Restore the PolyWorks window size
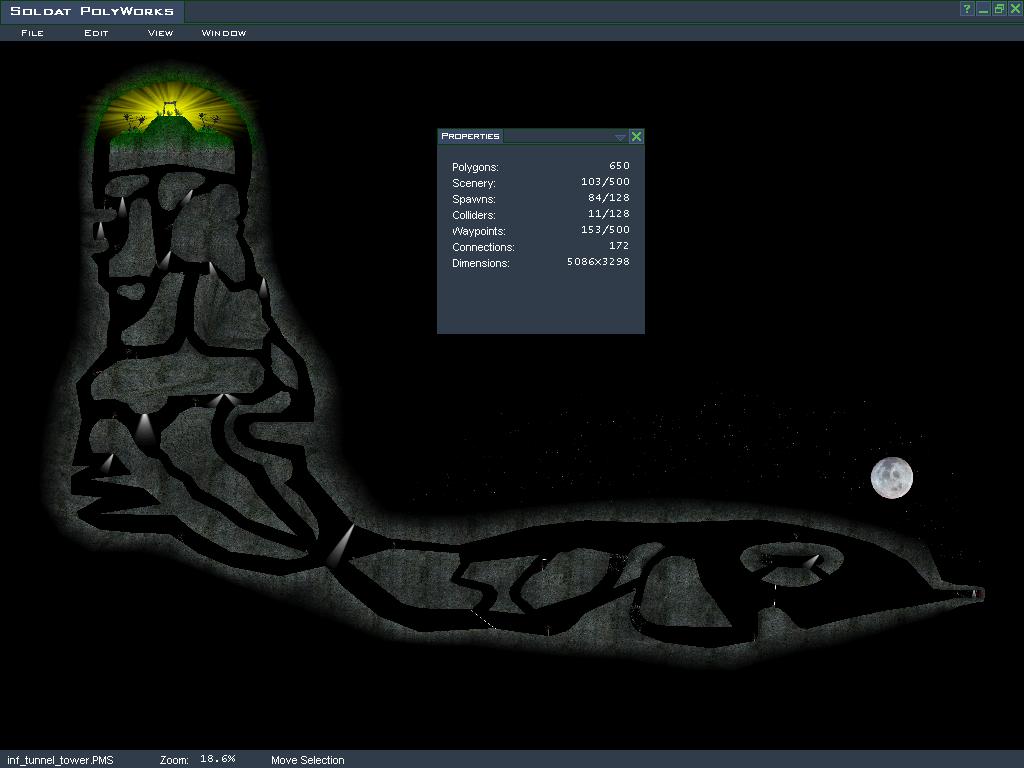 999,9
